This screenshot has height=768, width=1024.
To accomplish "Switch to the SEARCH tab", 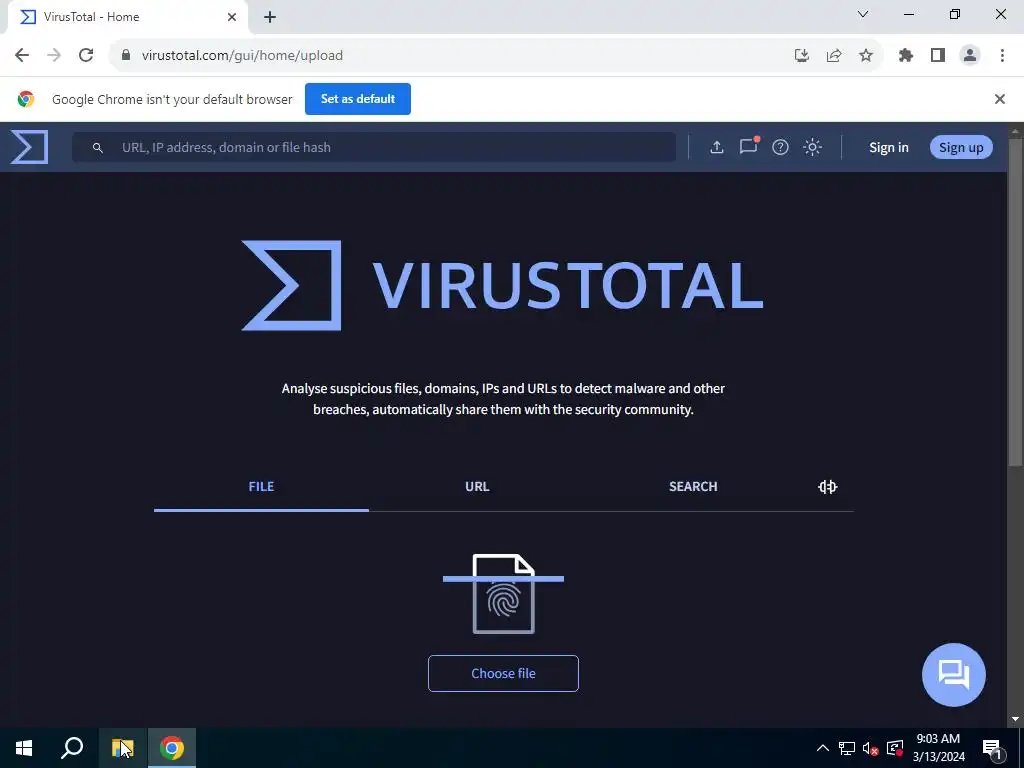I will click(x=693, y=487).
